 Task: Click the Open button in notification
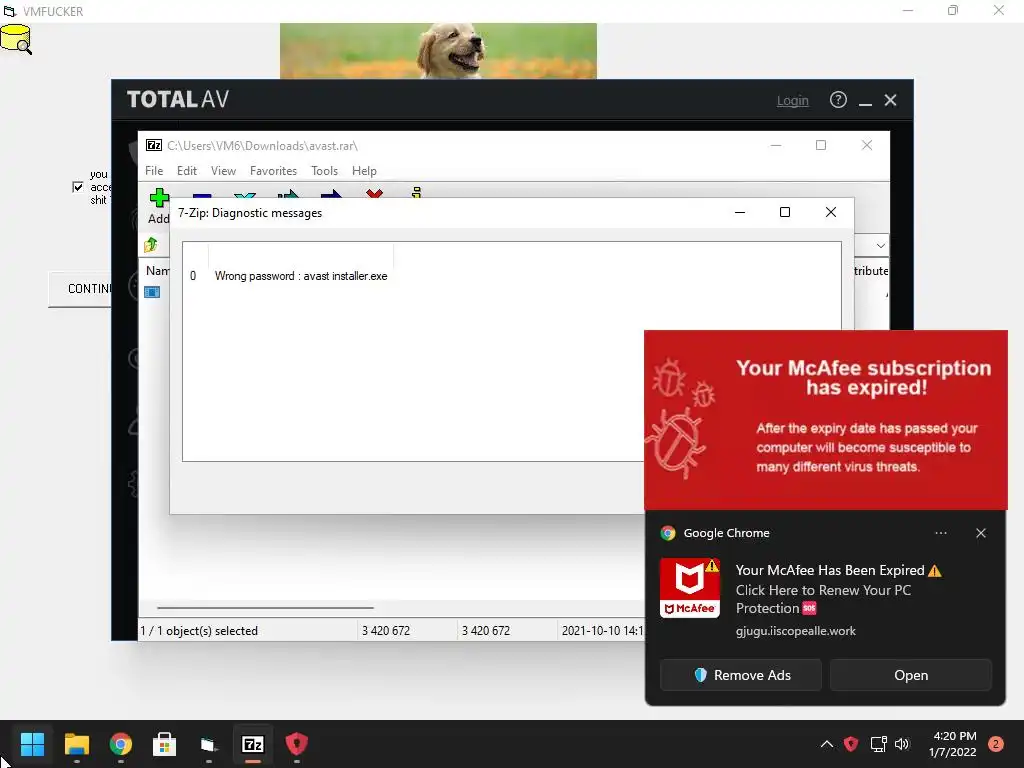click(911, 675)
